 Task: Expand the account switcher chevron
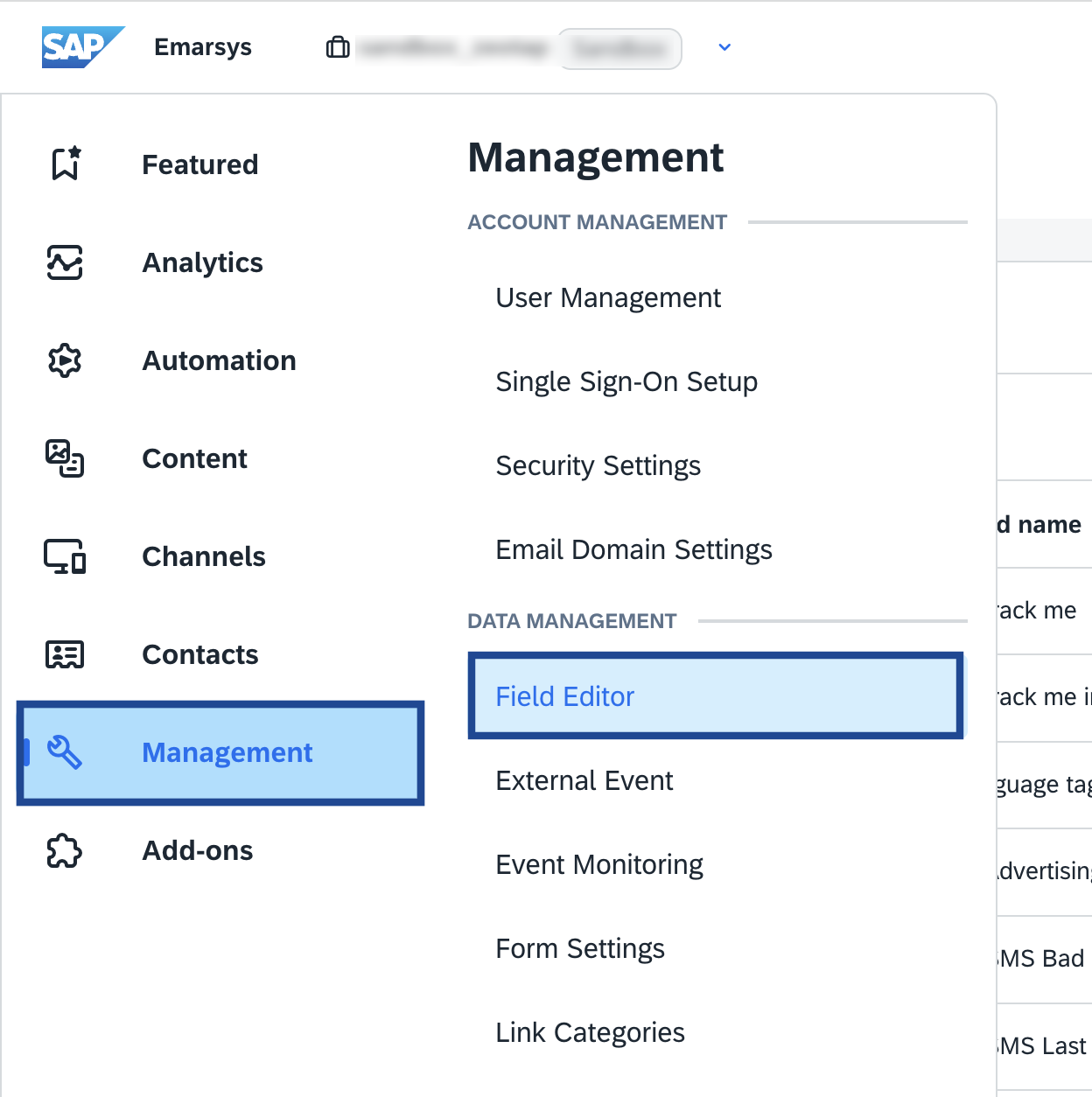[724, 47]
